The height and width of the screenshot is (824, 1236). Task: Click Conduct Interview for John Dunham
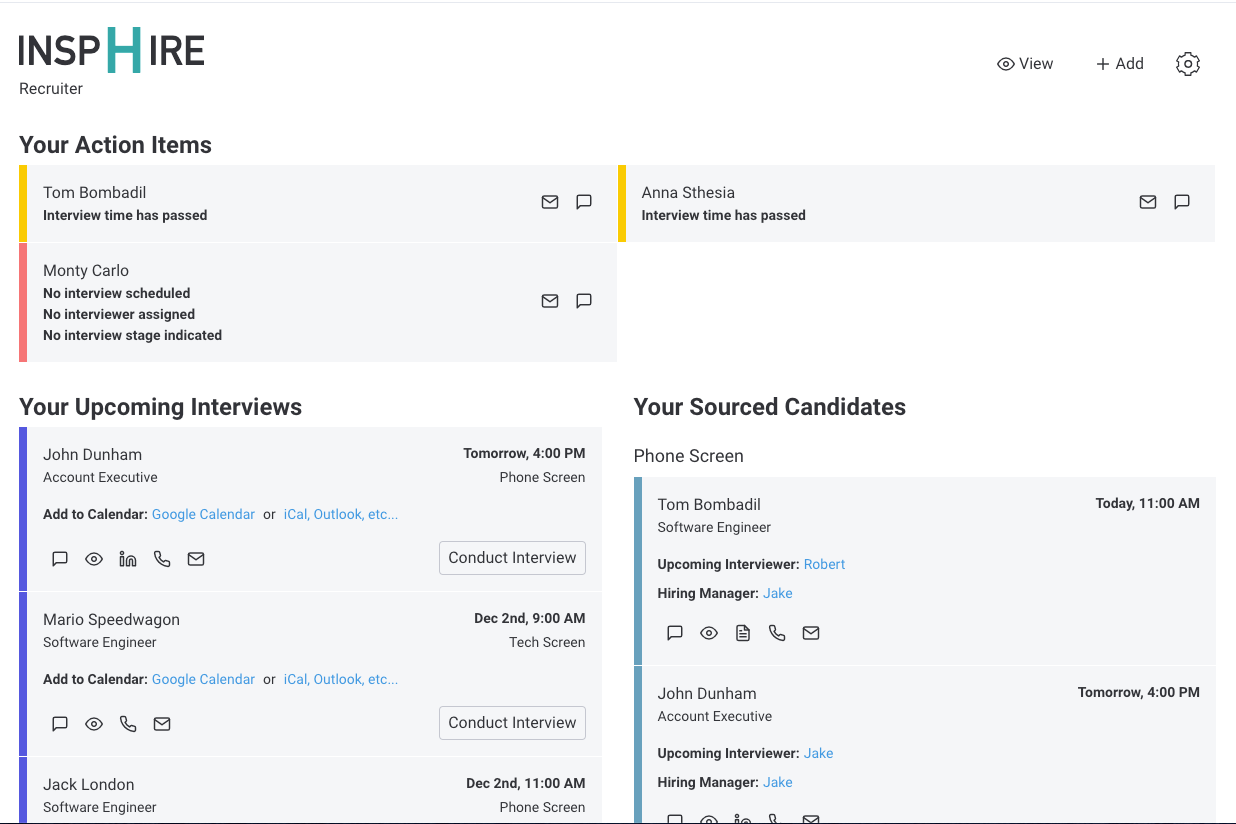click(x=512, y=558)
